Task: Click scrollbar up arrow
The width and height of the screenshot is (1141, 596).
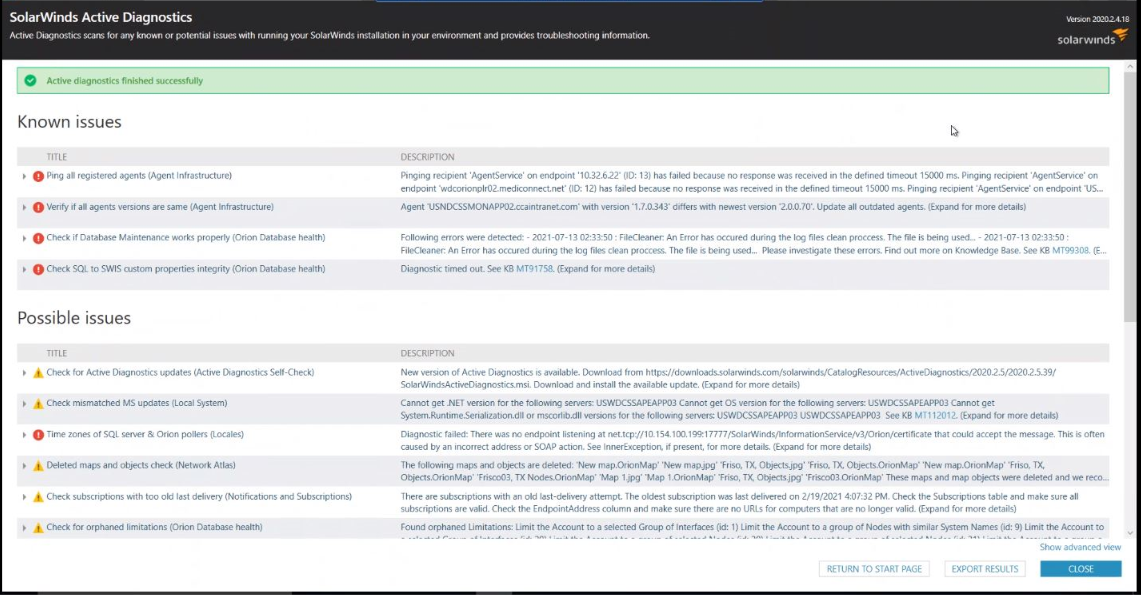Action: click(1130, 67)
